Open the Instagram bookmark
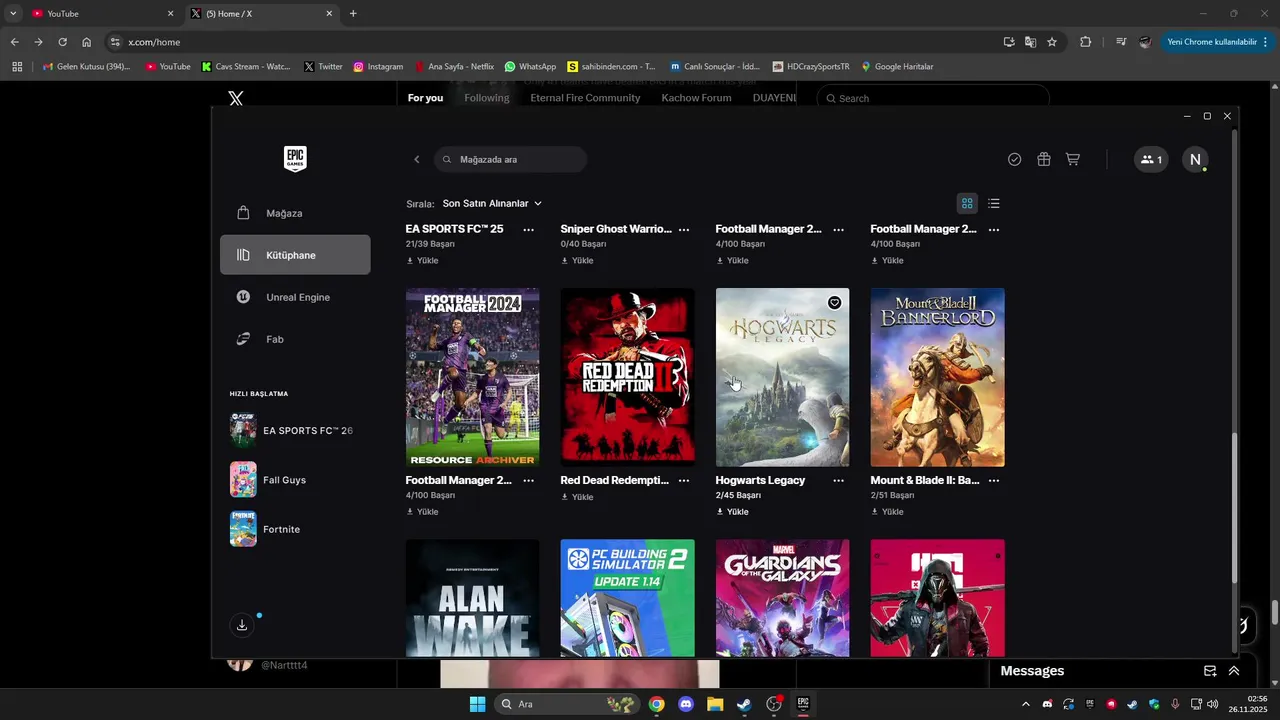The height and width of the screenshot is (720, 1280). click(378, 67)
